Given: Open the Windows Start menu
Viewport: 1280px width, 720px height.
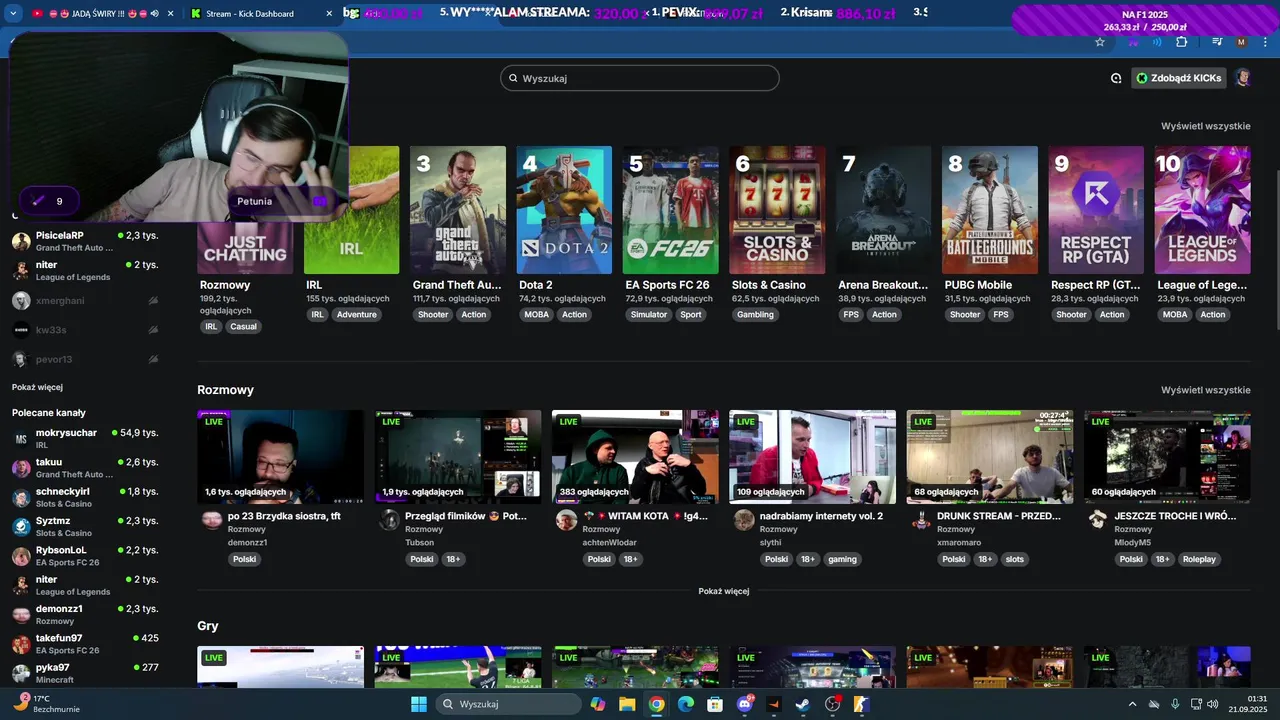Looking at the screenshot, I should (x=419, y=704).
